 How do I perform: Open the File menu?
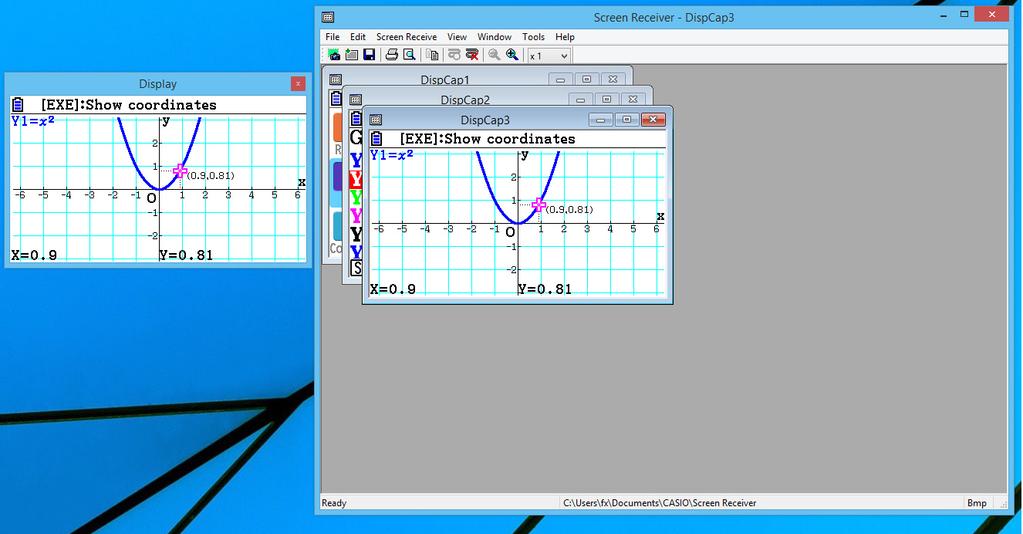[x=332, y=37]
